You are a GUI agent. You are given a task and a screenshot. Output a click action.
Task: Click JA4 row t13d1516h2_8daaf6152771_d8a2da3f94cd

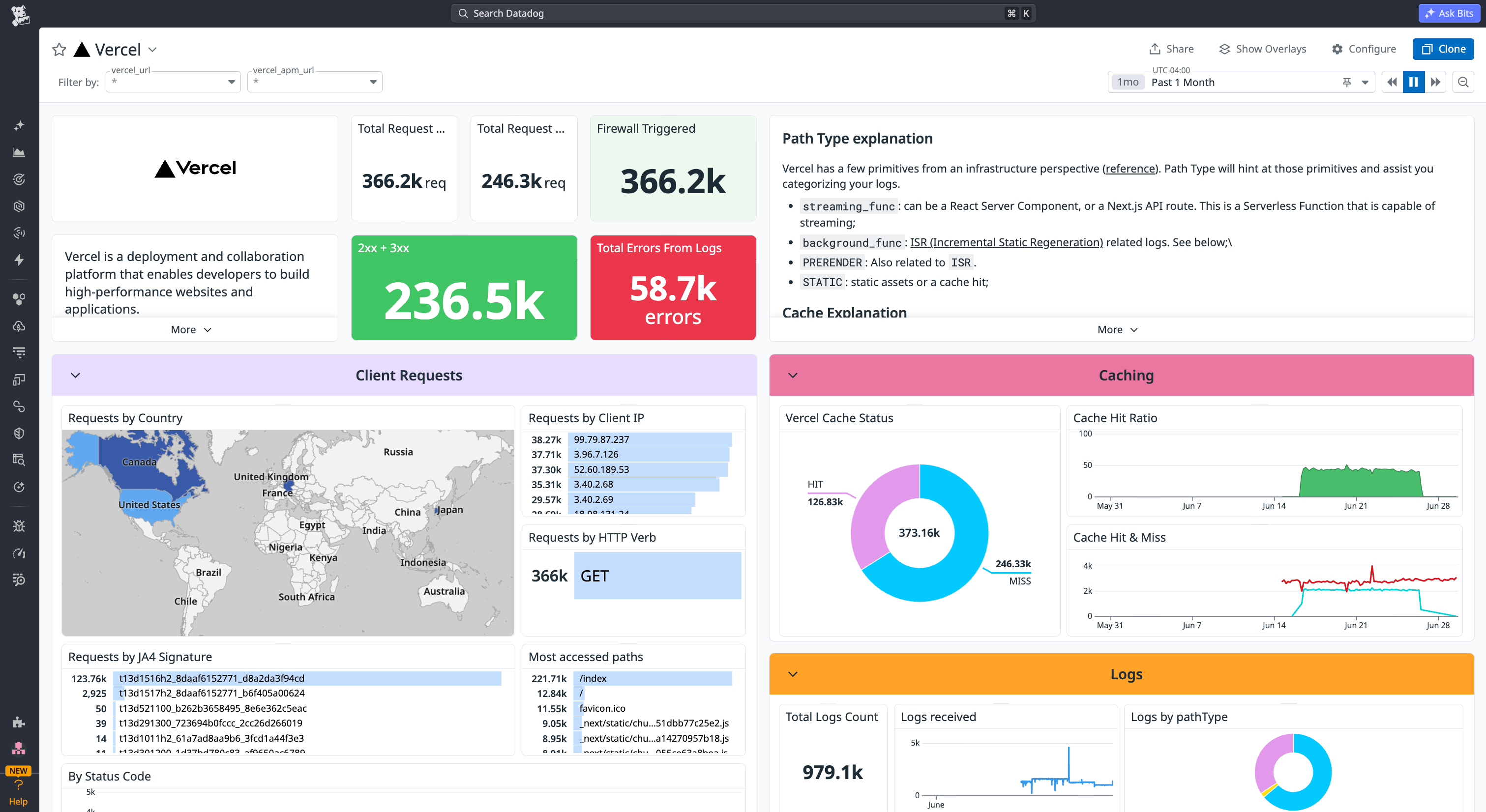[x=286, y=678]
